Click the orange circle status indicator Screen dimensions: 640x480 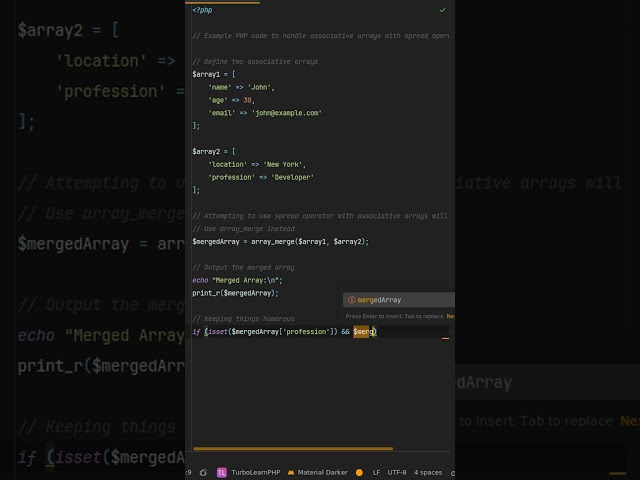tap(359, 472)
